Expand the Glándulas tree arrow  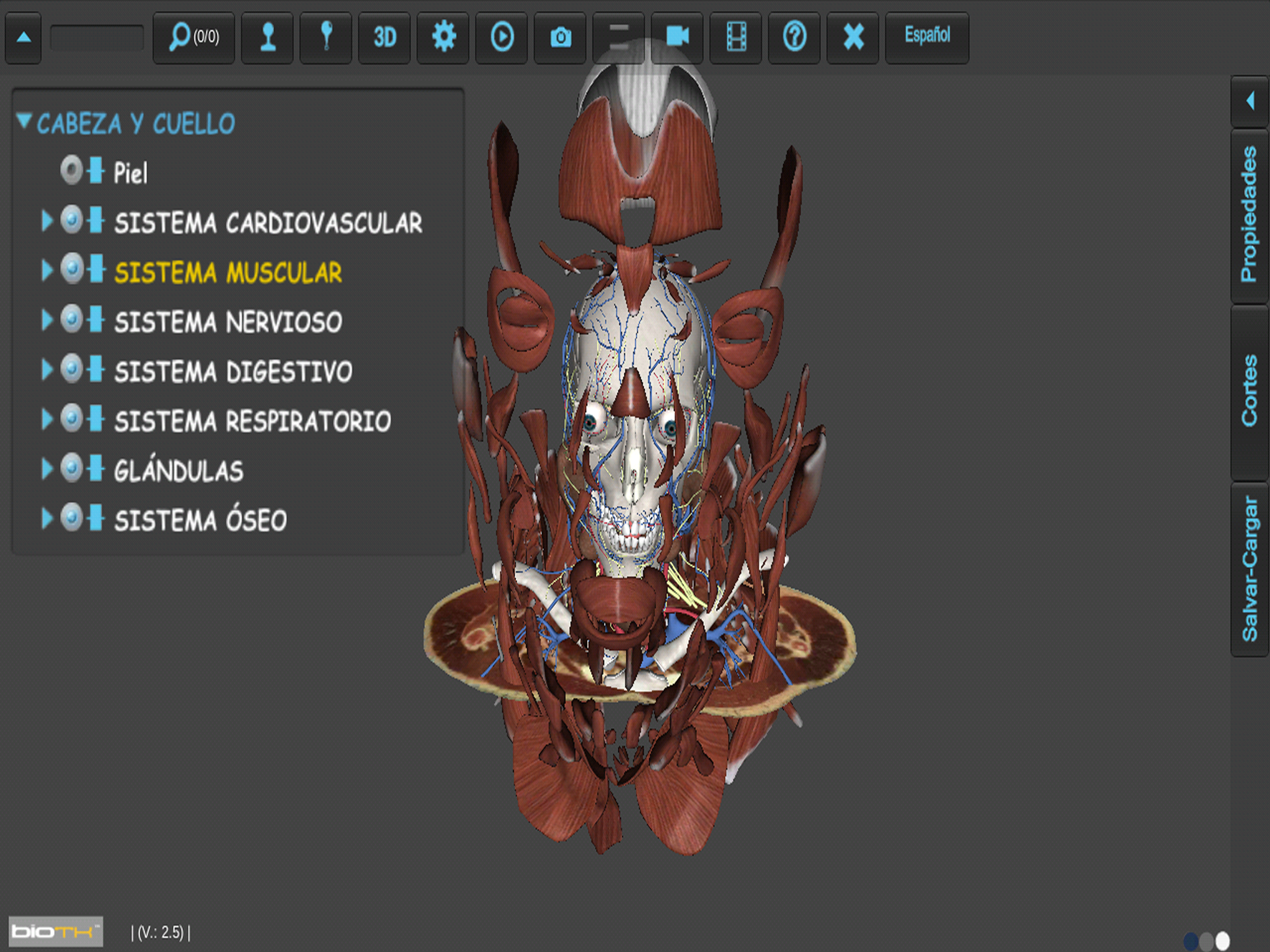[47, 468]
